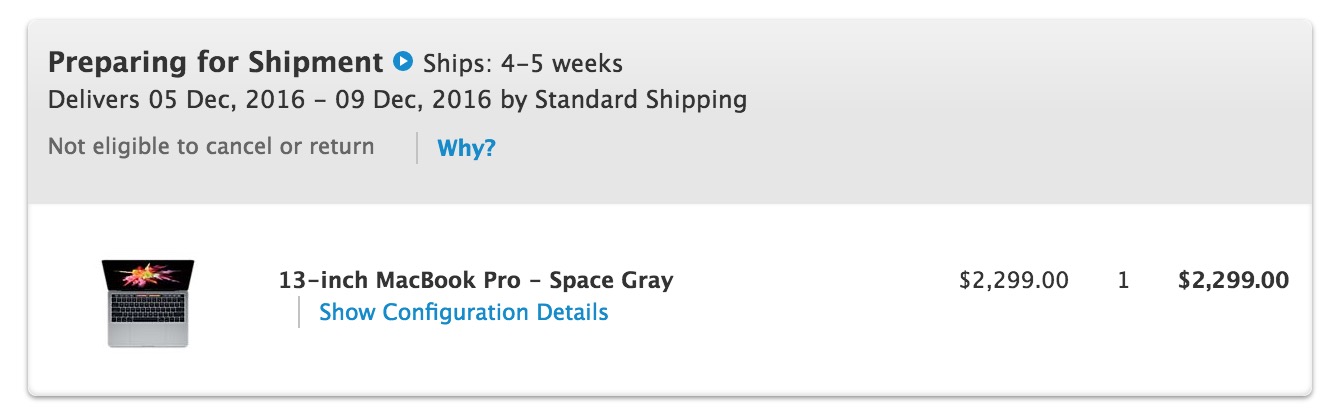Click the MacBook Pro product thumbnail
Screen dimensions: 1338x420
point(147,302)
